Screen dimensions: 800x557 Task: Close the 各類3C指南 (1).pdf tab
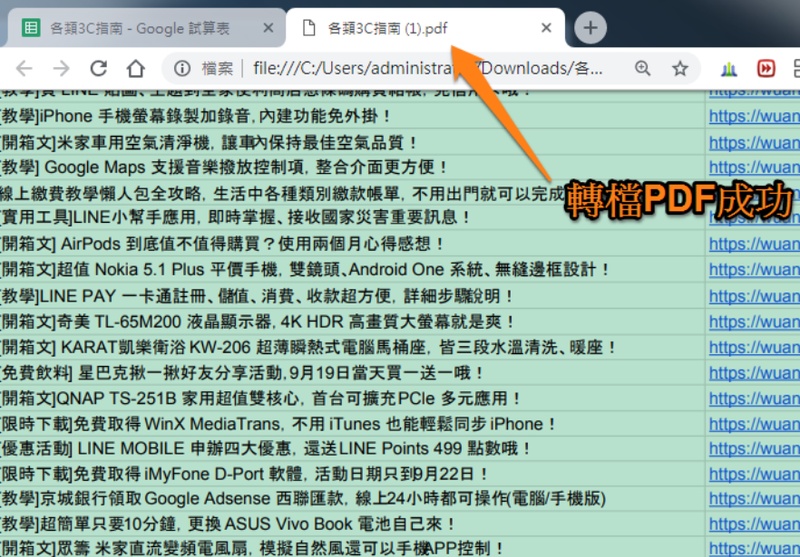546,28
